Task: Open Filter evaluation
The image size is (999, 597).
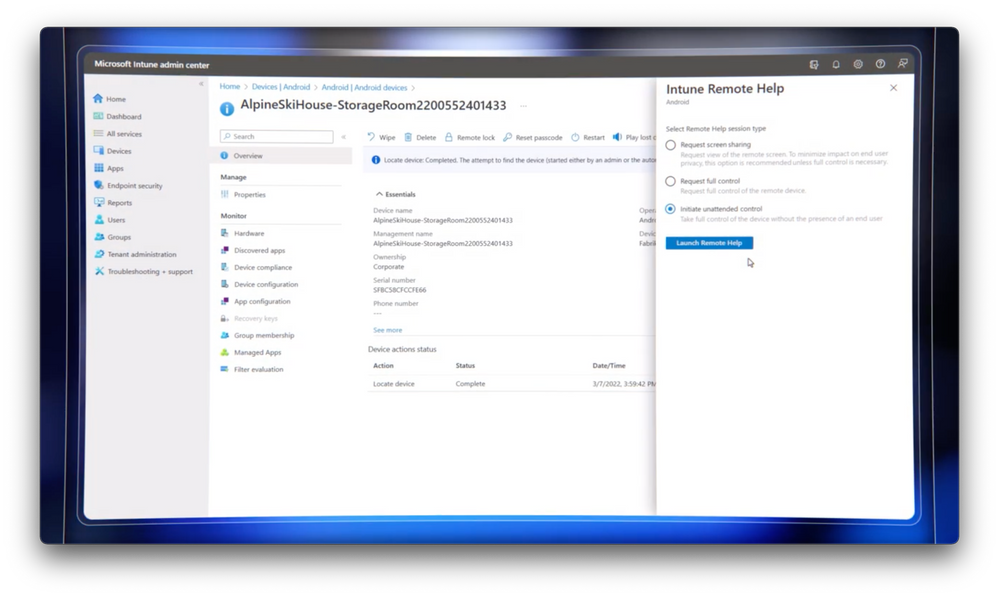Action: point(252,369)
